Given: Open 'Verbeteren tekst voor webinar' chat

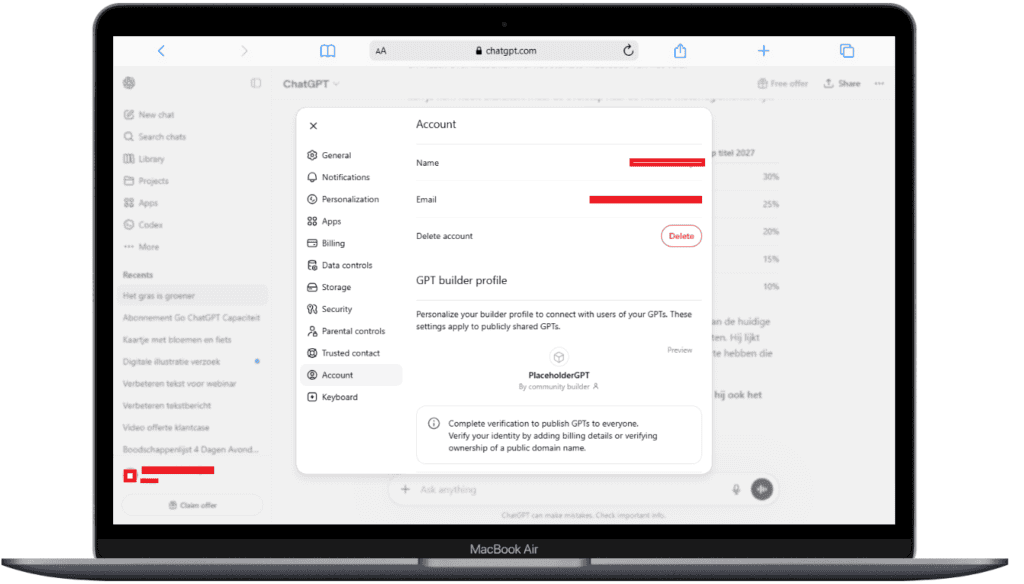Looking at the screenshot, I should [x=194, y=384].
